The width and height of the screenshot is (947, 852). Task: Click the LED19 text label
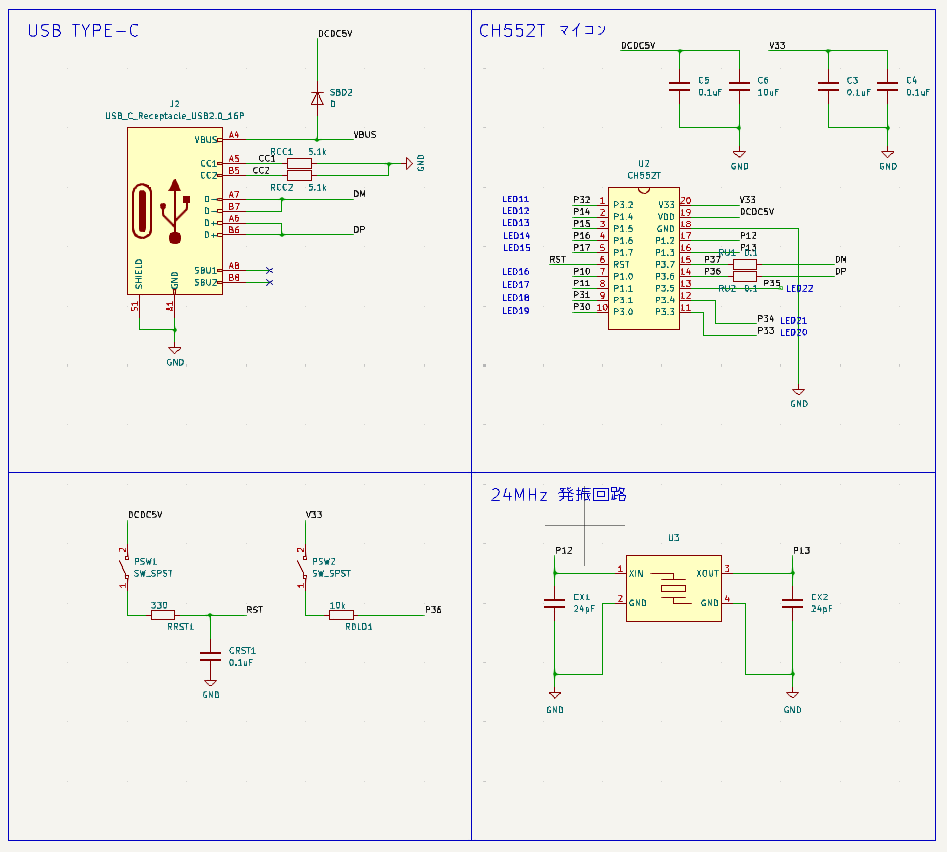[x=516, y=310]
